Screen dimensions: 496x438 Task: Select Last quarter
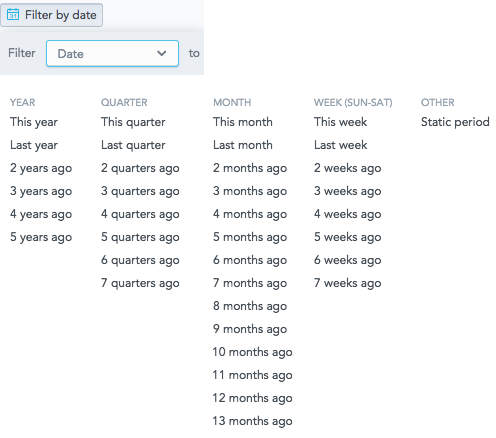point(133,145)
